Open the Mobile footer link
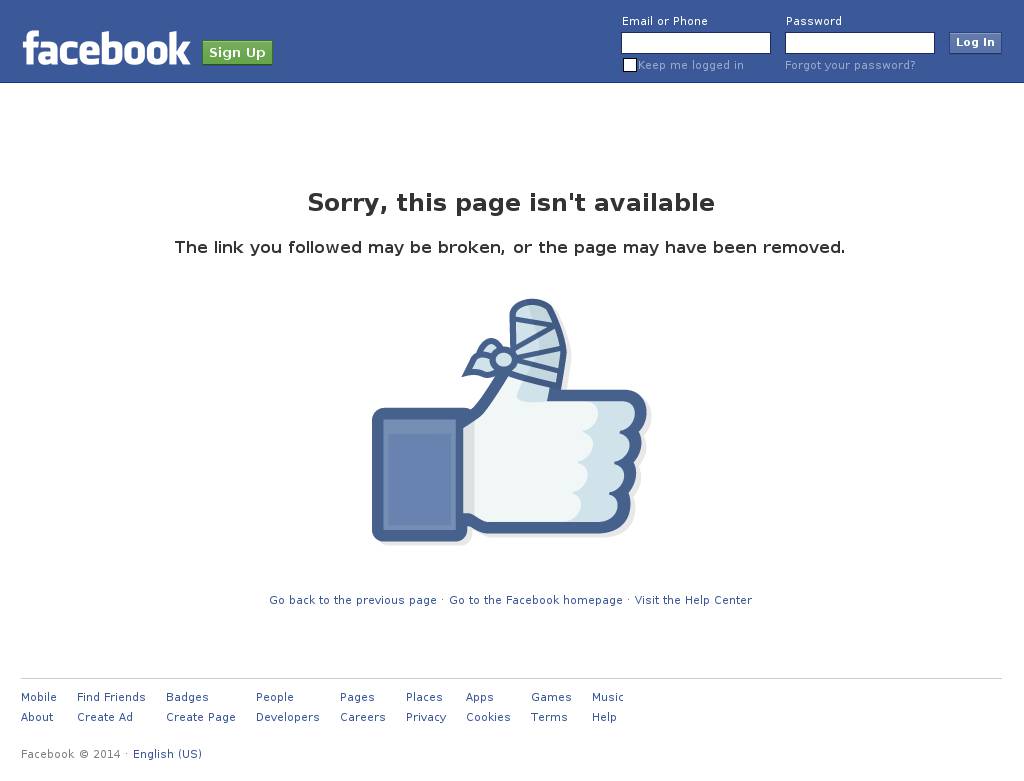The width and height of the screenshot is (1024, 781). (x=39, y=697)
